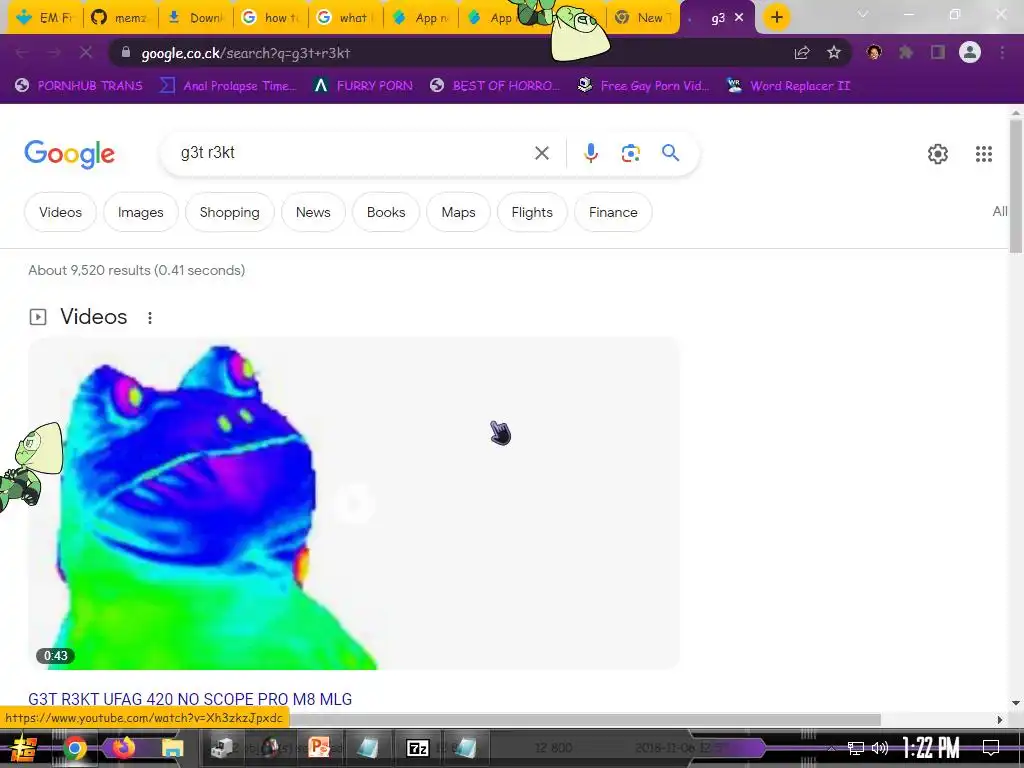The image size is (1024, 768).
Task: Open the Chrome extensions puzzle icon
Action: click(905, 53)
